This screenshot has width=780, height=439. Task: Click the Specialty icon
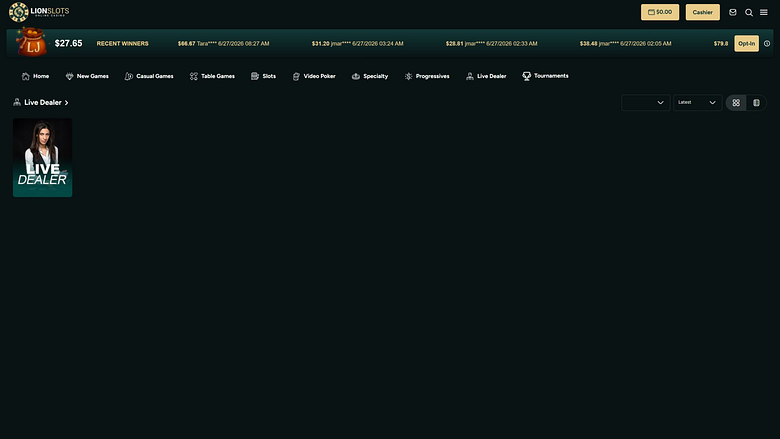point(356,76)
